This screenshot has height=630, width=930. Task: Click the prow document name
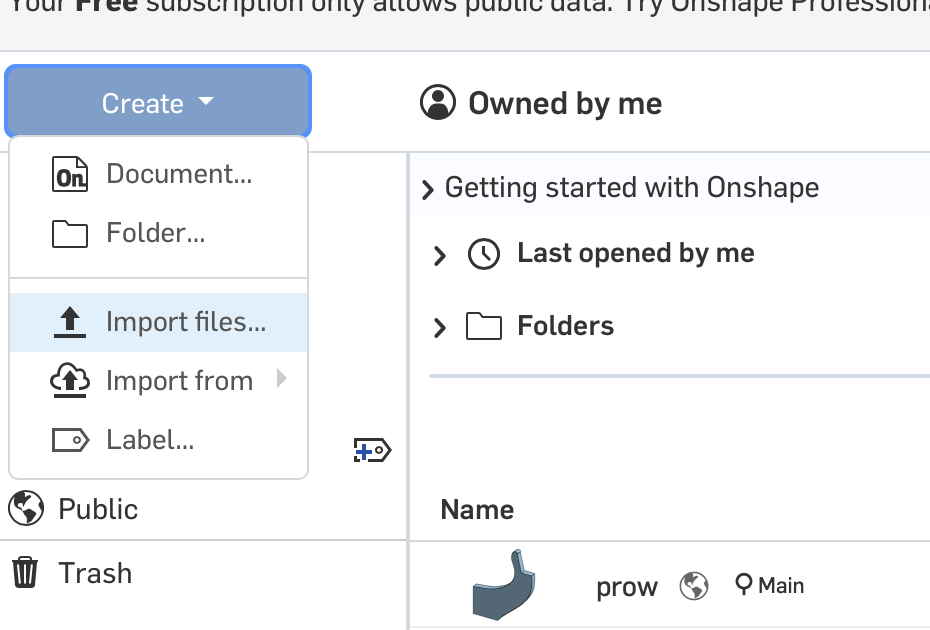(626, 587)
